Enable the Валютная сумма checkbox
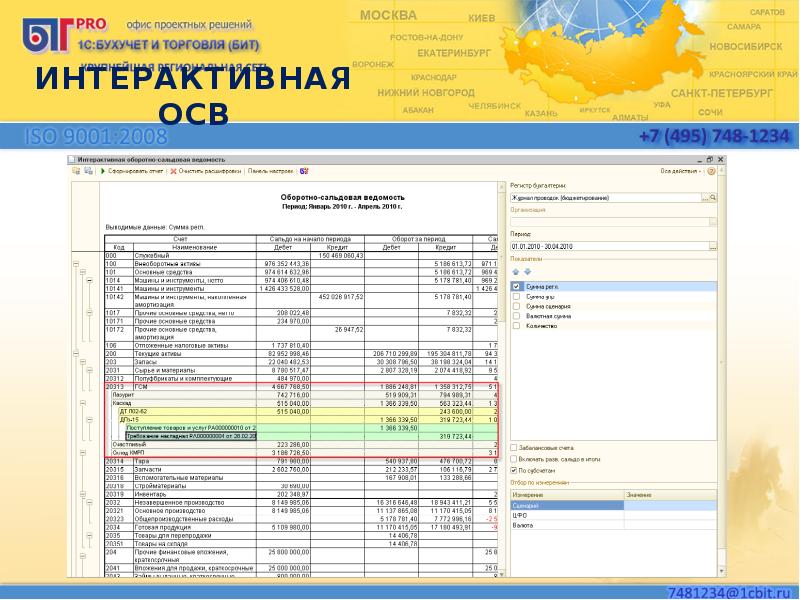 [516, 315]
